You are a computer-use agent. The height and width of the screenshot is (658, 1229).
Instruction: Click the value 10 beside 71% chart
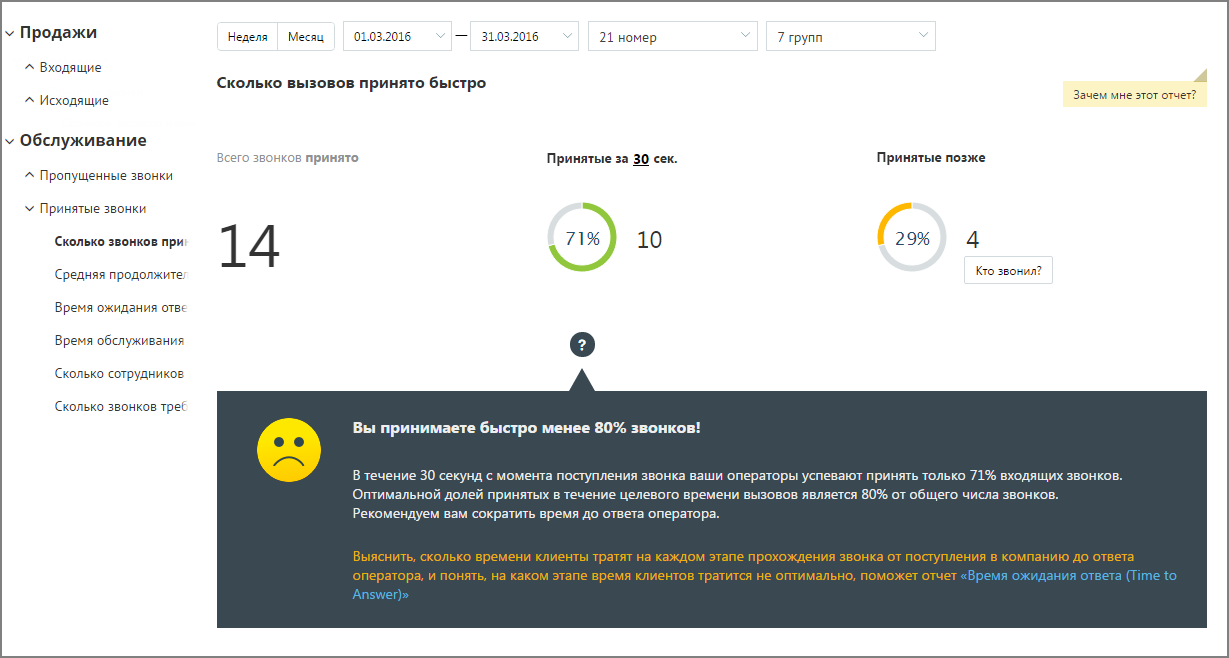[x=649, y=240]
